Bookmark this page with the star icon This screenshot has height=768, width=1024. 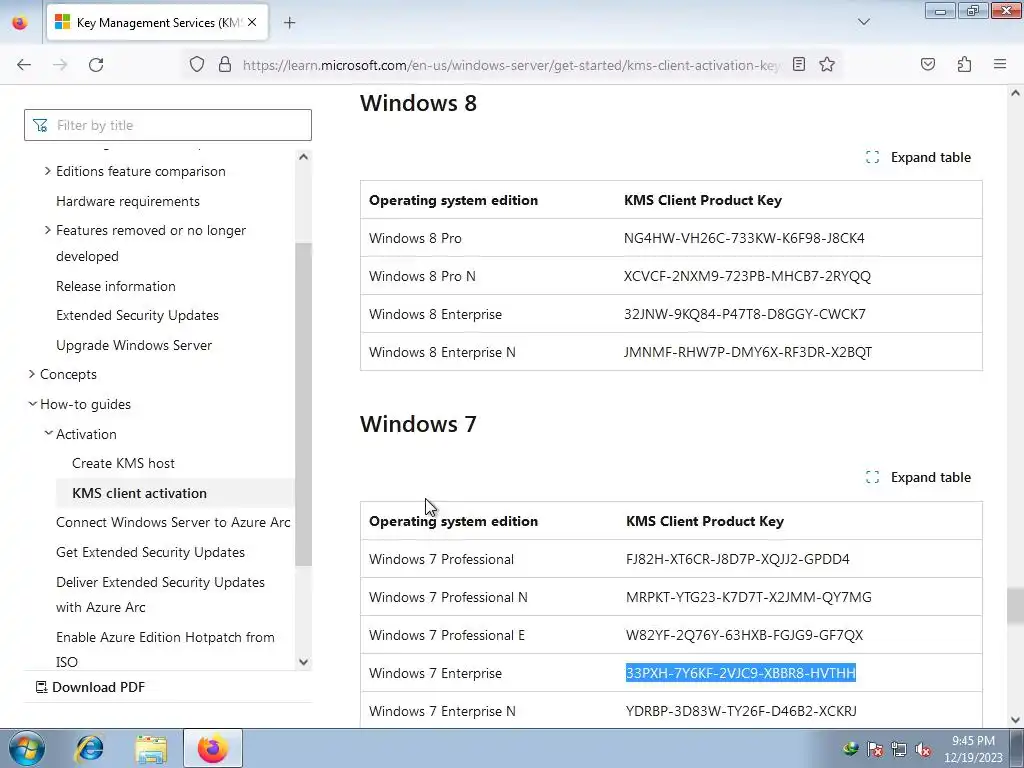pyautogui.click(x=827, y=65)
